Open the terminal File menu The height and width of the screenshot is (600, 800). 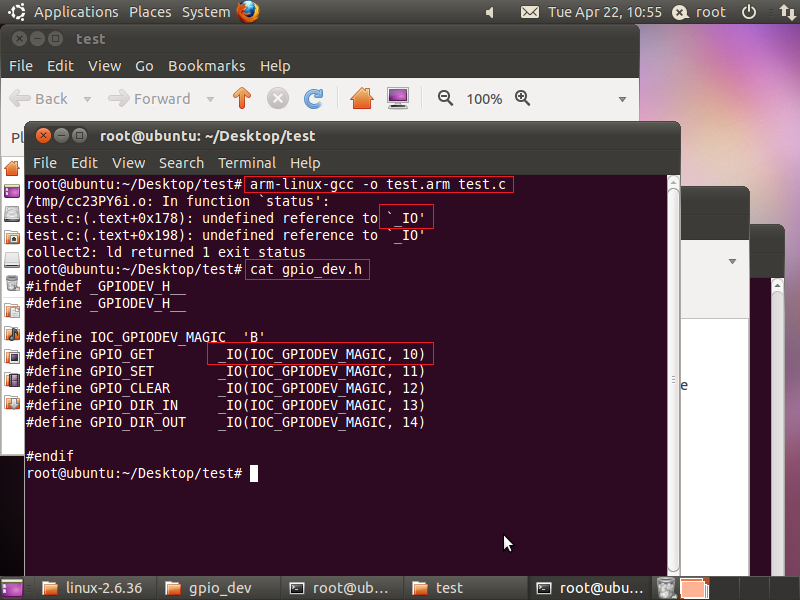click(x=45, y=163)
